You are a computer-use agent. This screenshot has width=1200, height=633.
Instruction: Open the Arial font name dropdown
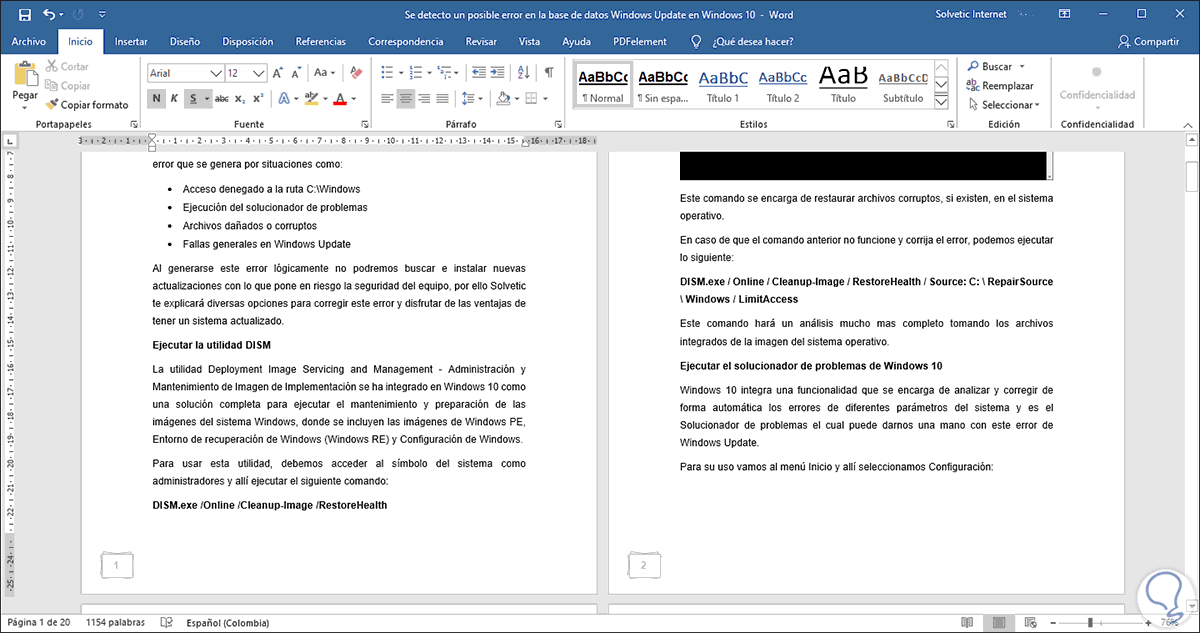tap(216, 73)
